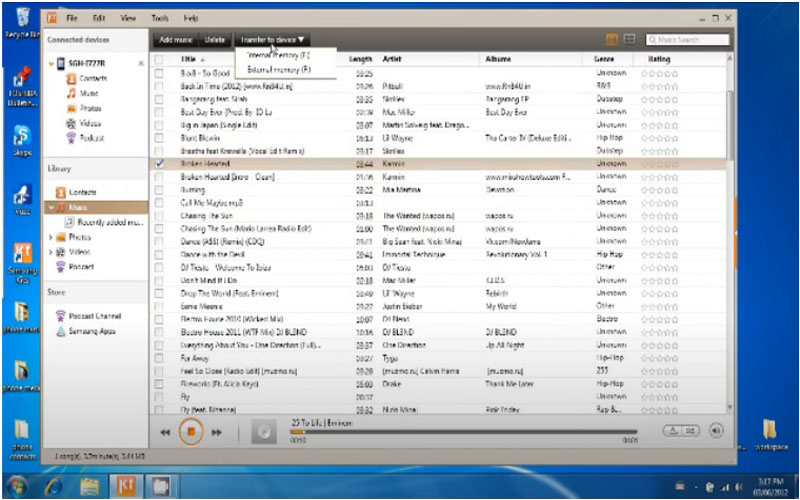
Task: Click the album art disc thumbnail
Action: [264, 432]
